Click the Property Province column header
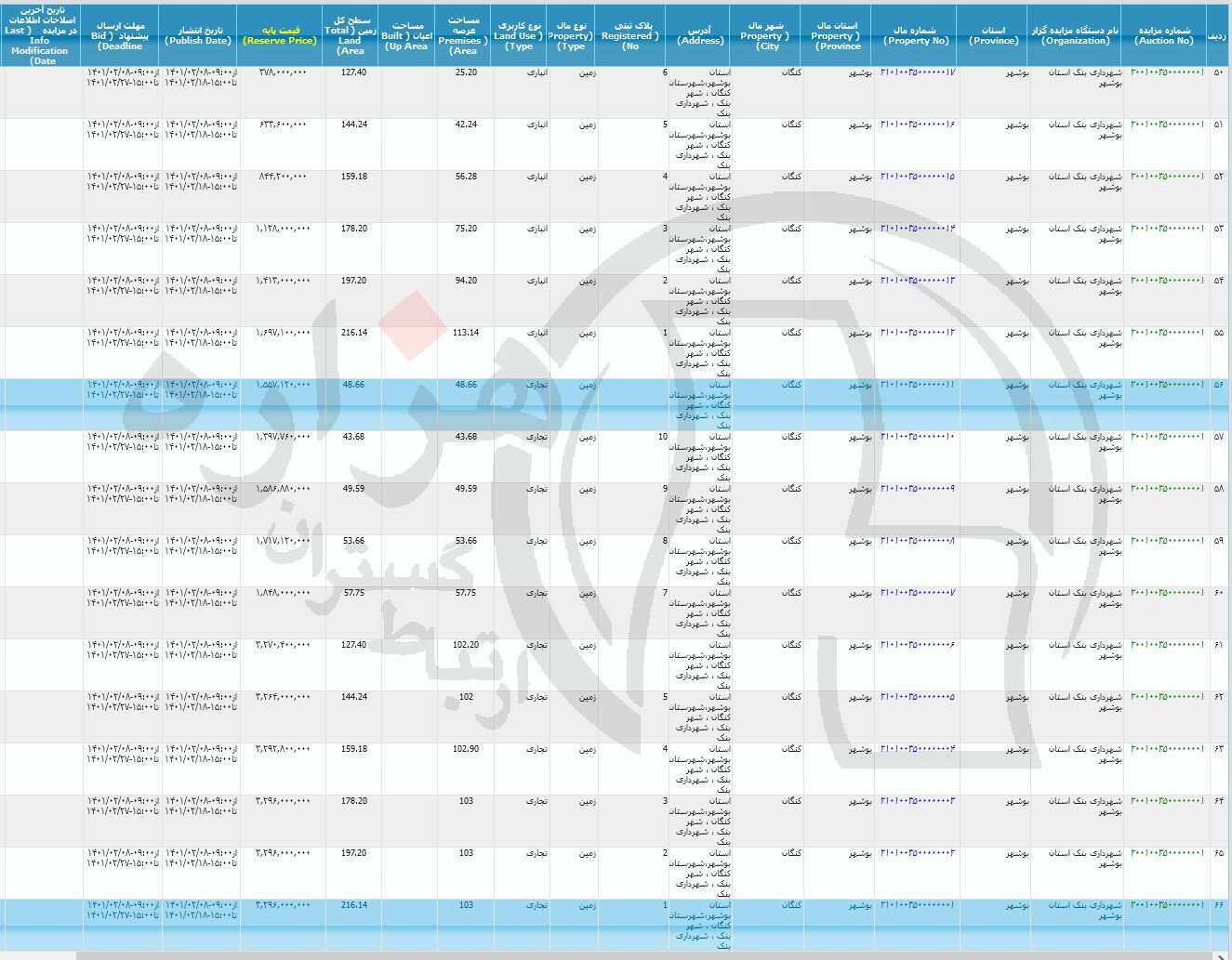 (x=837, y=35)
